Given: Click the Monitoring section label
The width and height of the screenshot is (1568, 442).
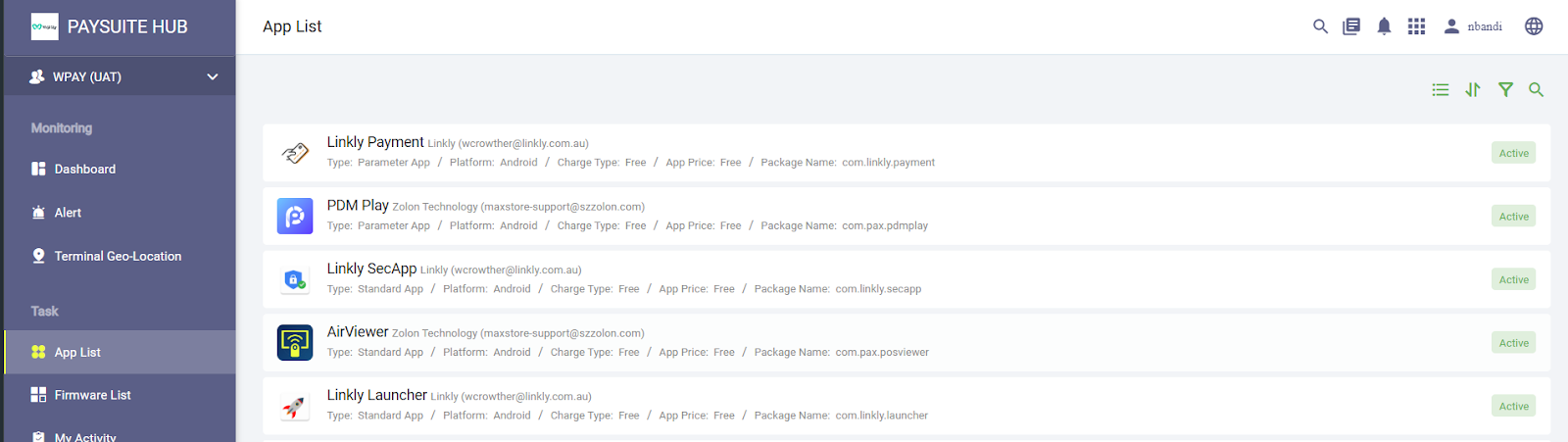Looking at the screenshot, I should tap(62, 128).
